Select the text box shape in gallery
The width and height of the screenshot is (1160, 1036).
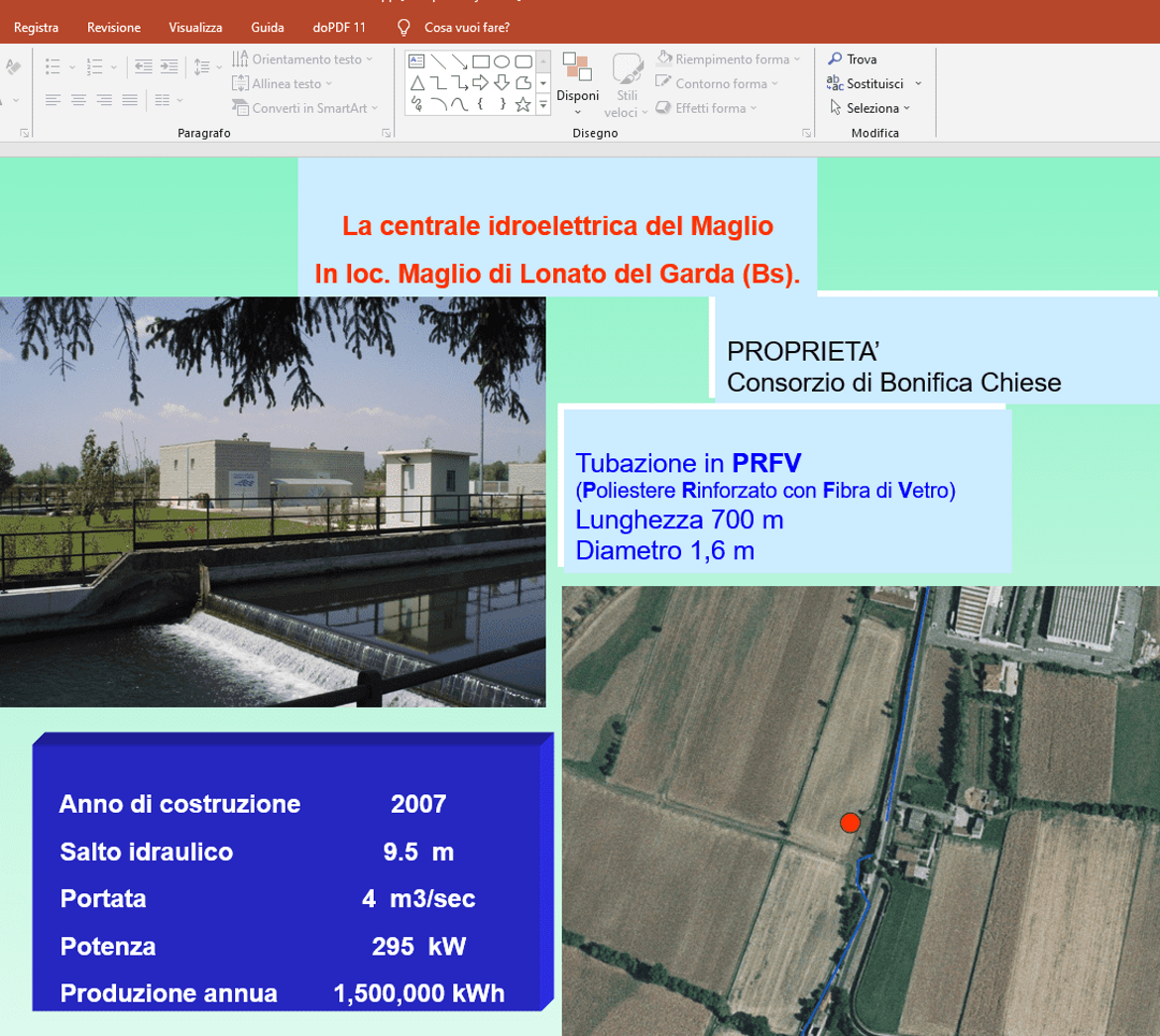(417, 60)
